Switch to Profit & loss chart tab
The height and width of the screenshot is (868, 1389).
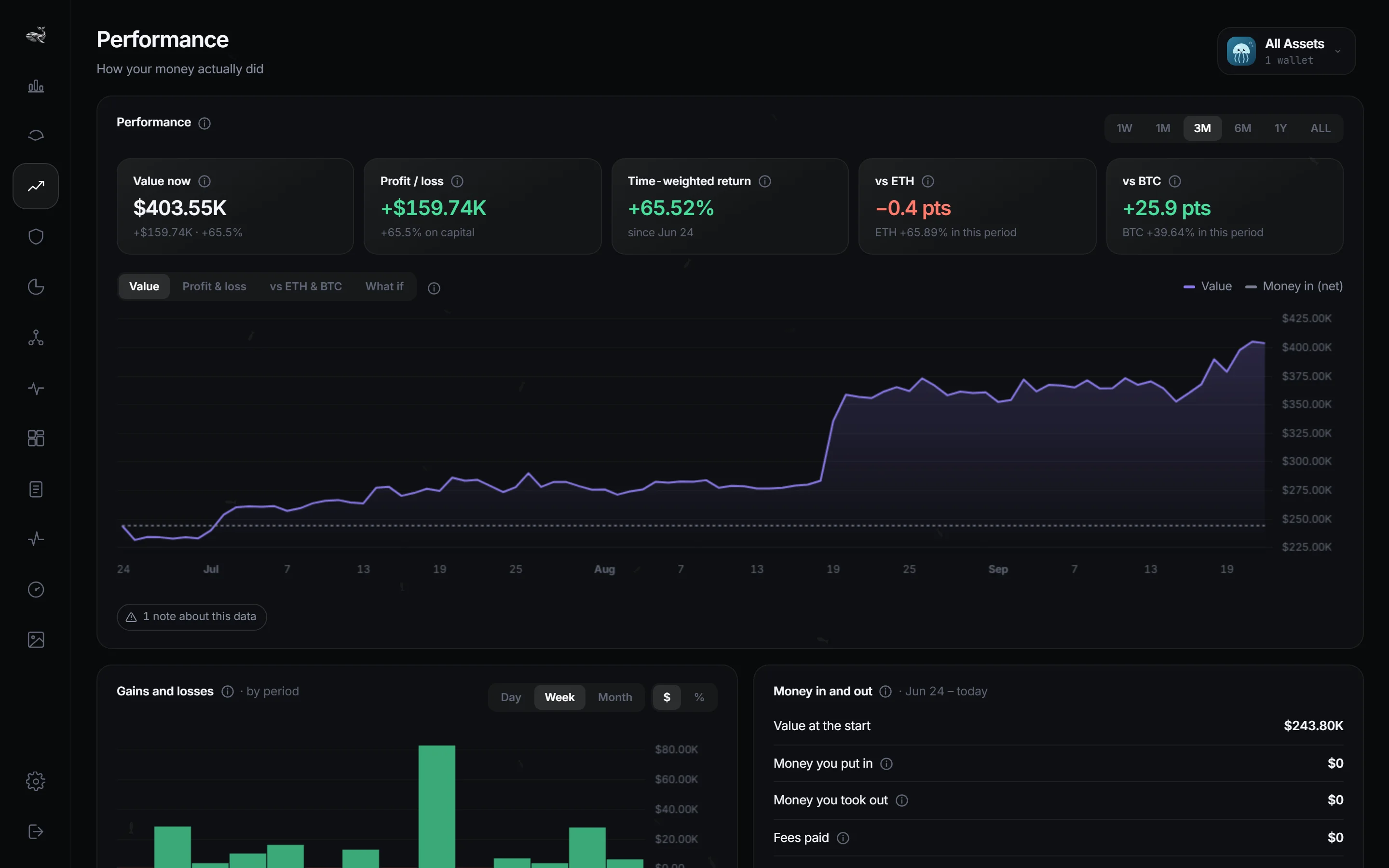click(214, 286)
